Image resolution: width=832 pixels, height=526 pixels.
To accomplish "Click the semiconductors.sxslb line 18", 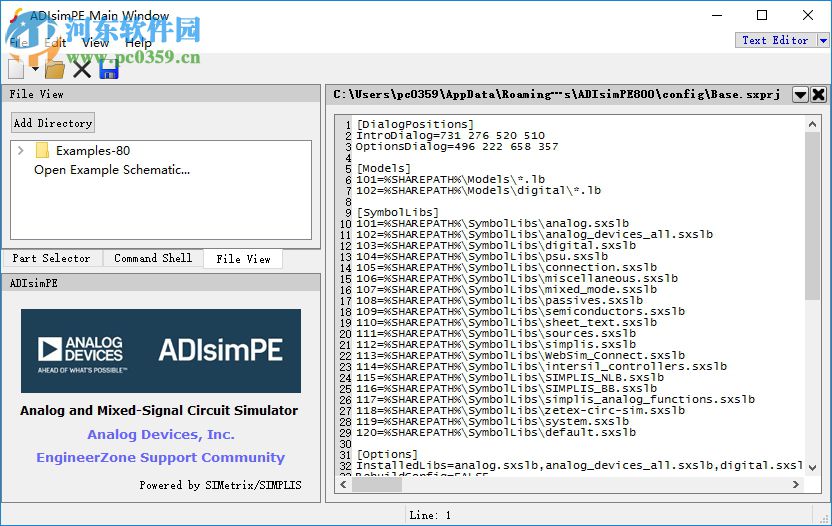I will point(520,311).
